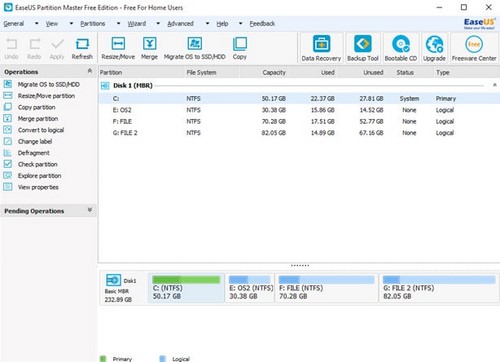The height and width of the screenshot is (362, 500).
Task: Click the 15.86 GB used value
Action: click(322, 110)
